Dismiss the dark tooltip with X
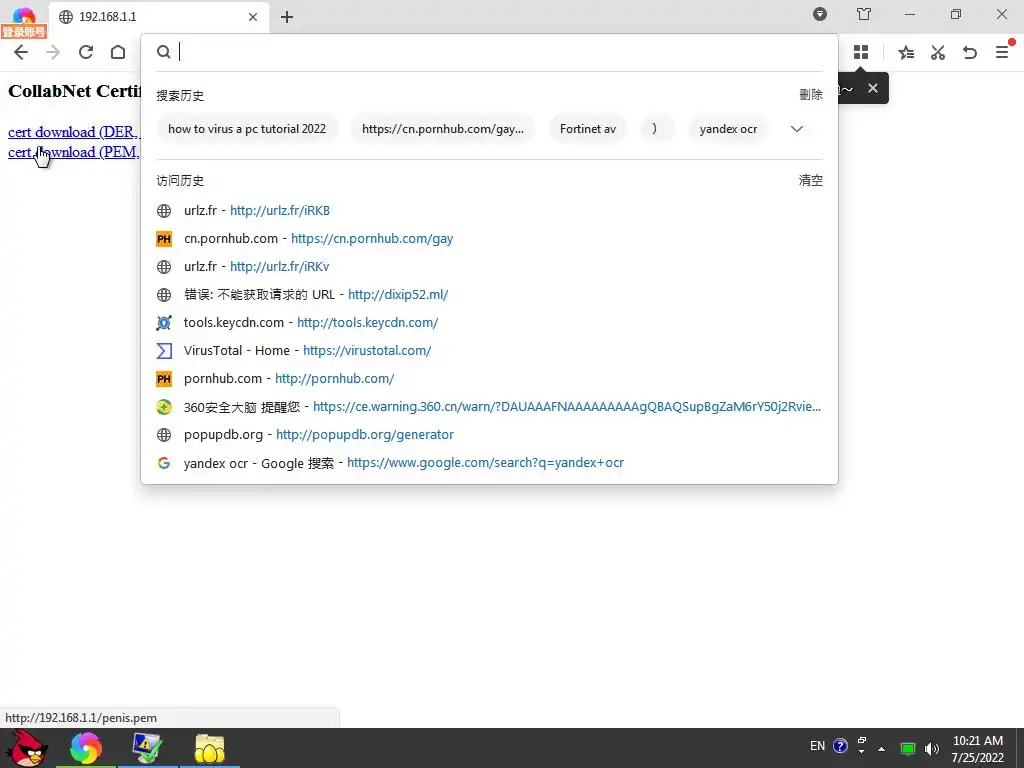The width and height of the screenshot is (1024, 768). coord(872,88)
